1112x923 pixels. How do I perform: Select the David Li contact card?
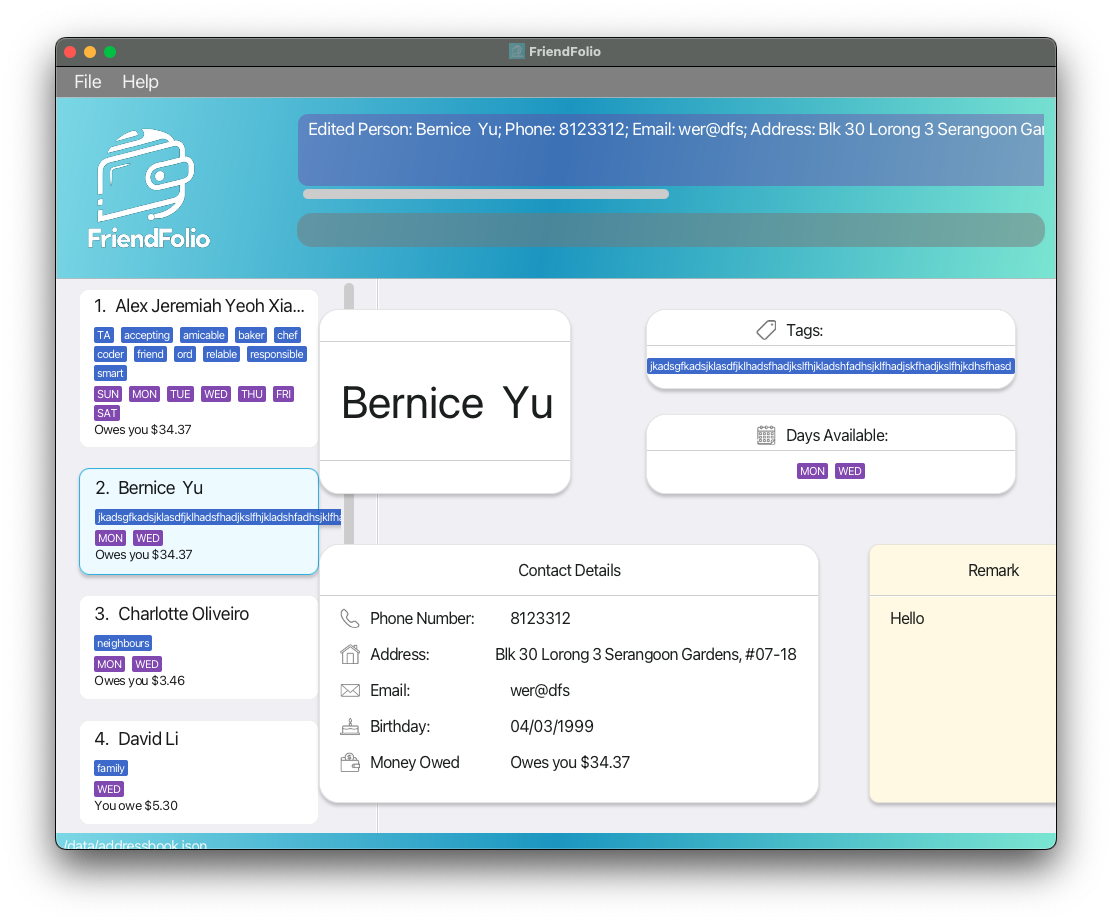tap(199, 773)
